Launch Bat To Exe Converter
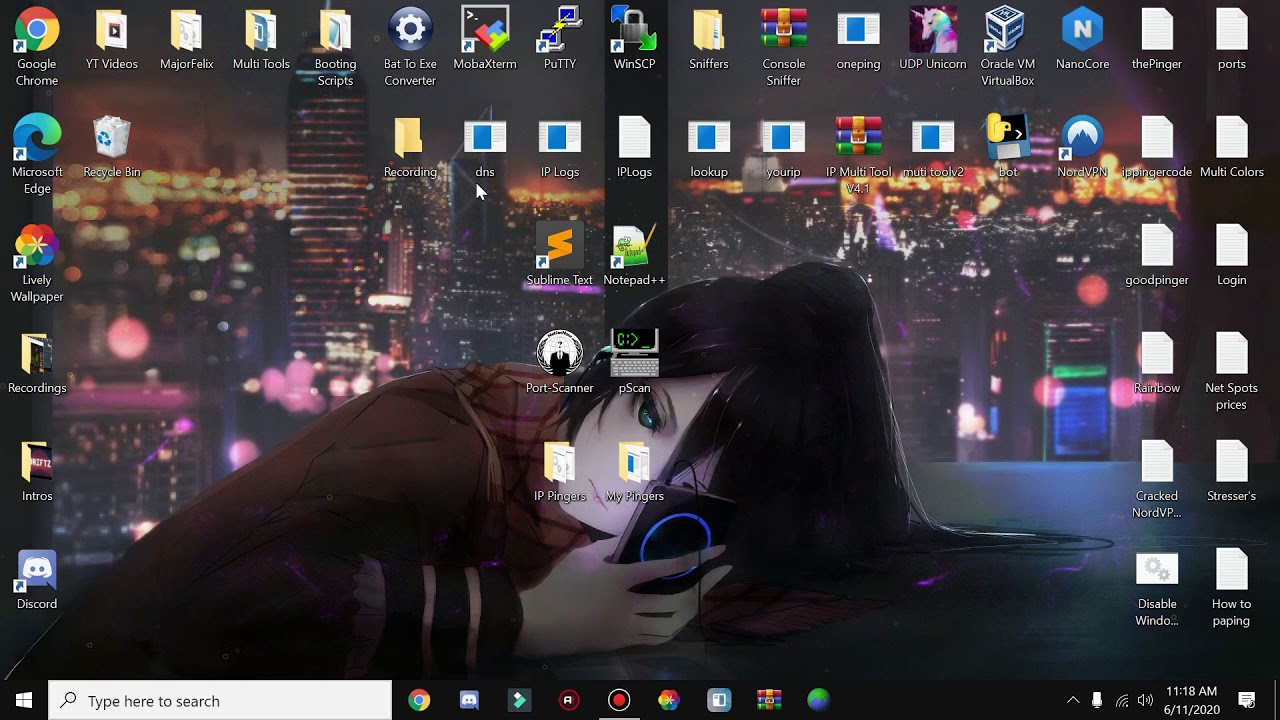The image size is (1280, 720). click(410, 30)
